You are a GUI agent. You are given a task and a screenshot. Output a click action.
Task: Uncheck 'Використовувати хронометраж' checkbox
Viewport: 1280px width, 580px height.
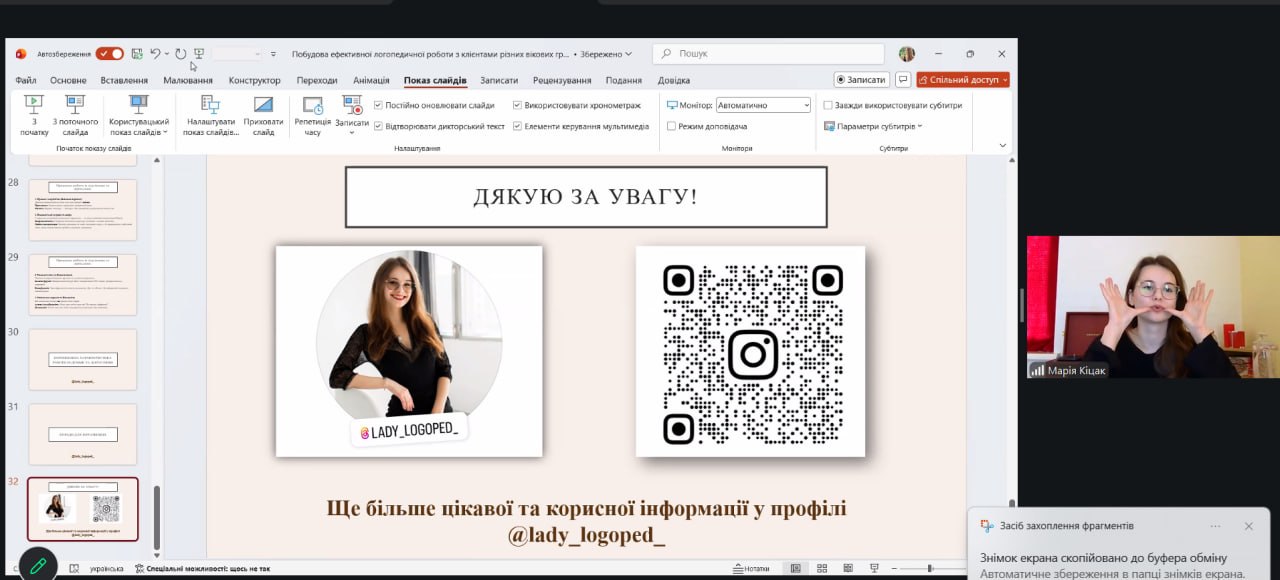click(x=517, y=105)
